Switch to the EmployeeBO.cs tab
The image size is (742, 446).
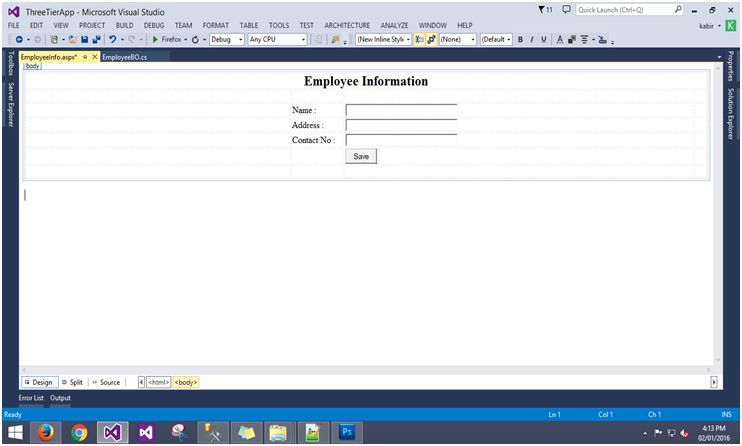[124, 57]
